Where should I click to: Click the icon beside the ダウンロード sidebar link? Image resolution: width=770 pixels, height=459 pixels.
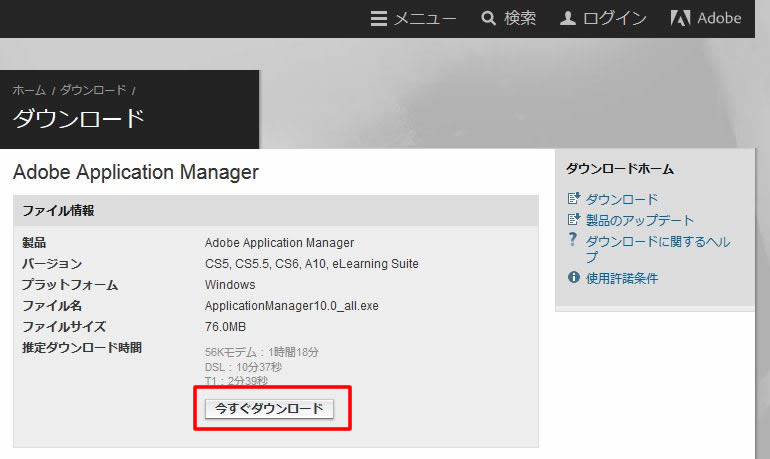574,198
